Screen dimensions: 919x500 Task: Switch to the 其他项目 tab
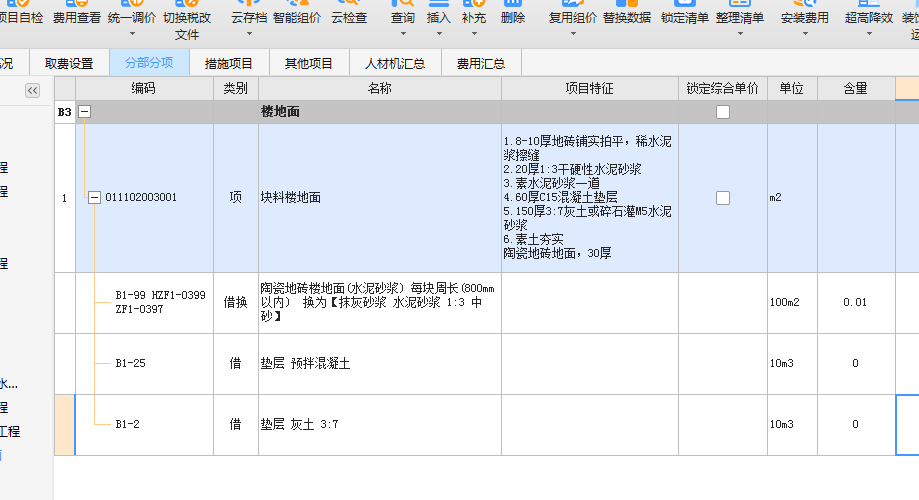(309, 63)
